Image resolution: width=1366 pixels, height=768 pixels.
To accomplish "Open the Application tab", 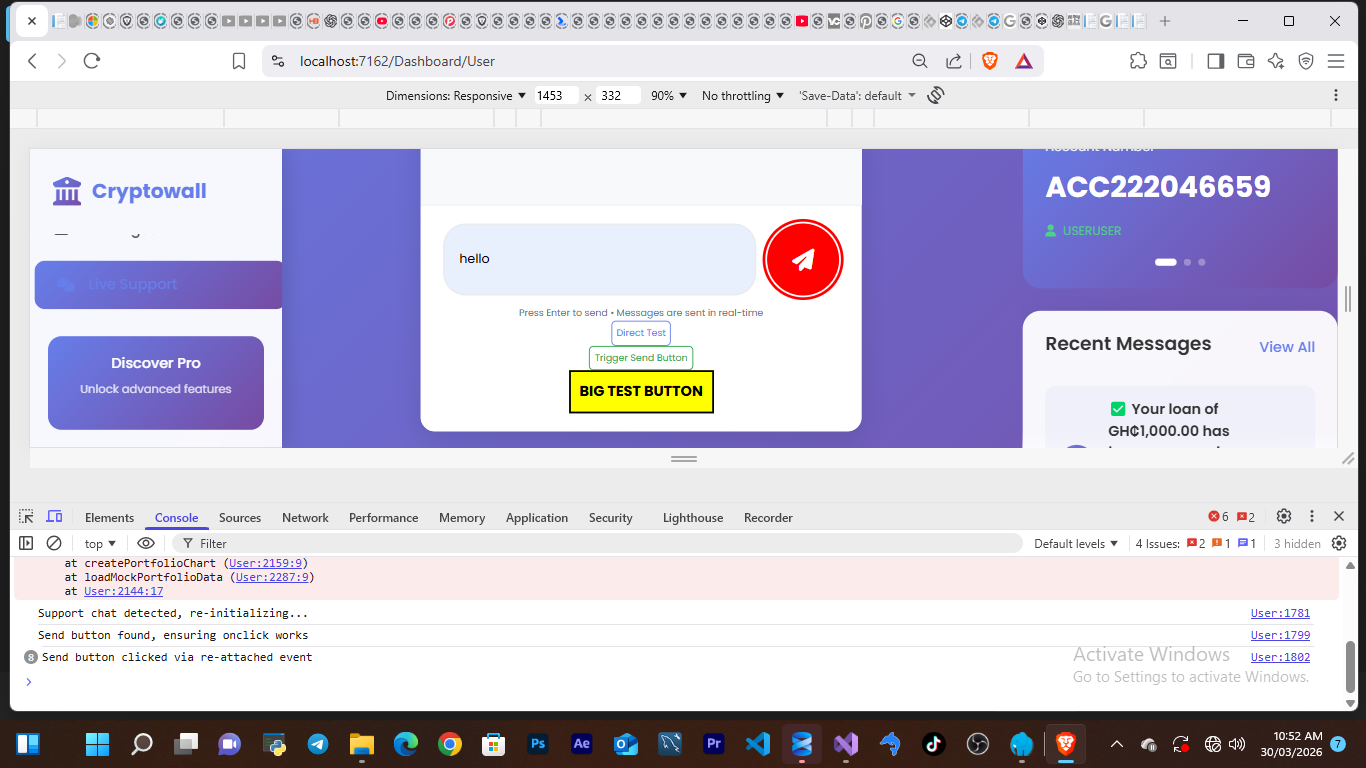I will (537, 517).
